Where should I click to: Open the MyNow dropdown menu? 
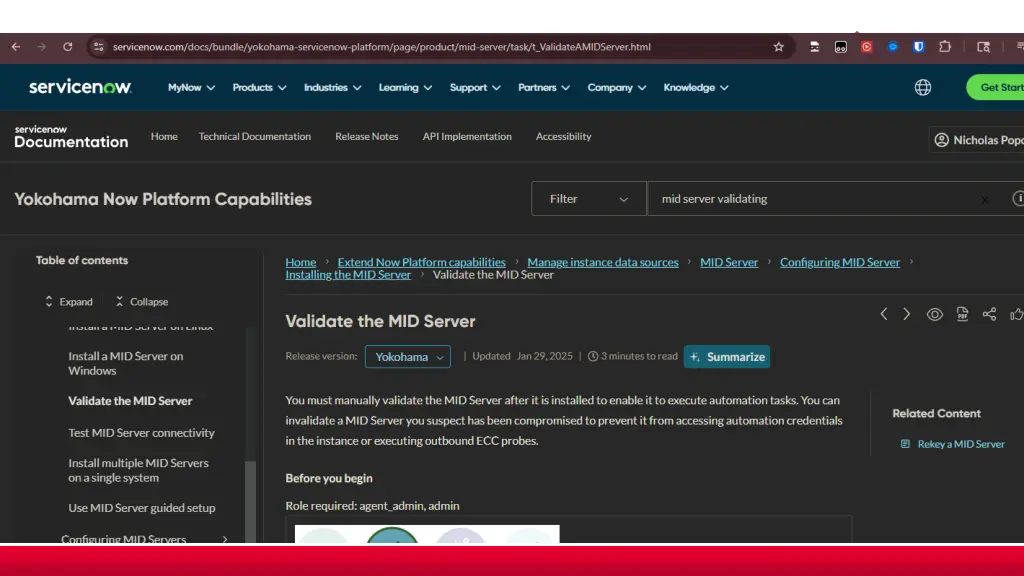191,88
